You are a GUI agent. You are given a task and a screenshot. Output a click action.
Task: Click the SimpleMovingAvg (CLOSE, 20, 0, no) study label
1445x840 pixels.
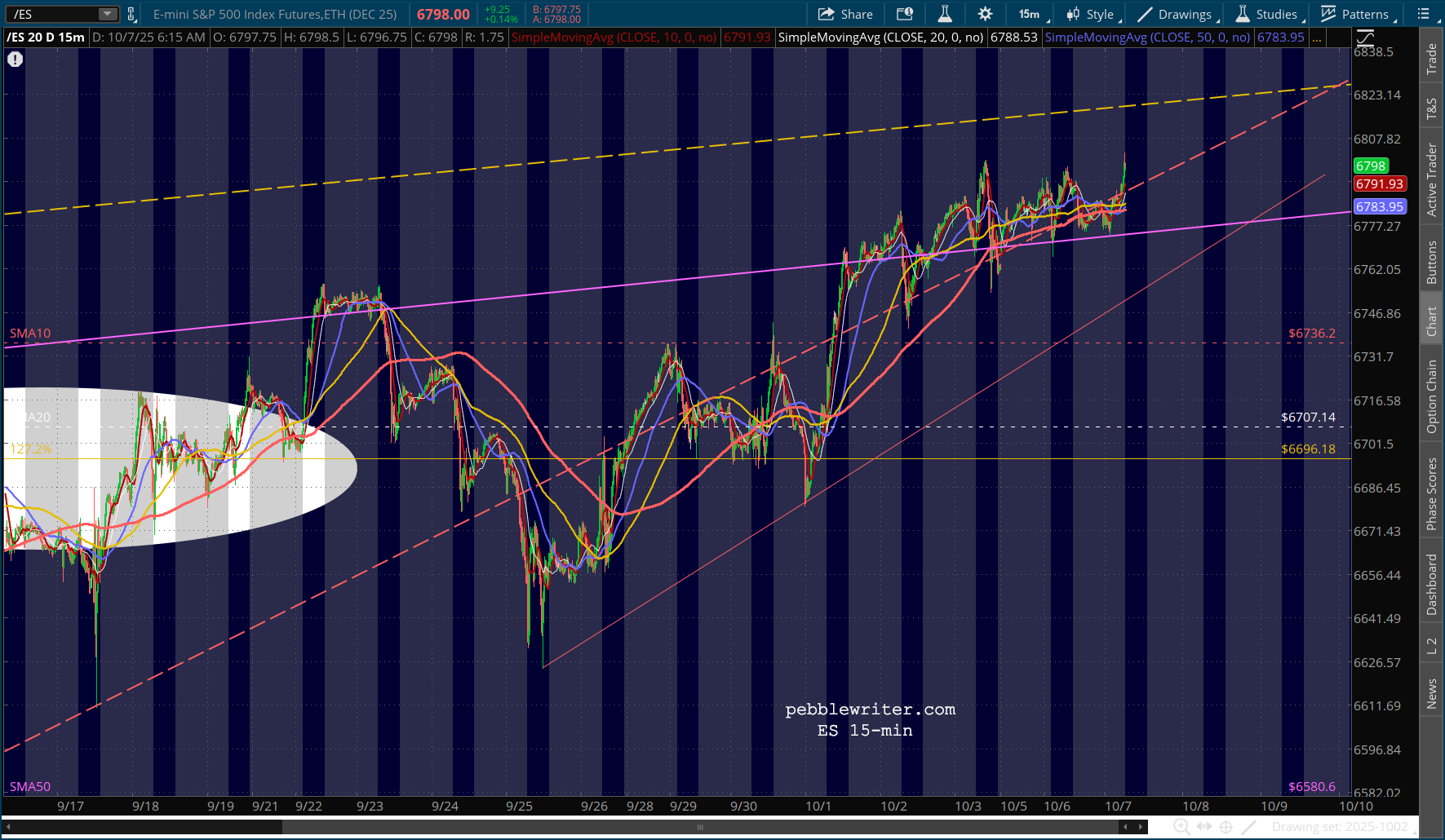pos(880,38)
